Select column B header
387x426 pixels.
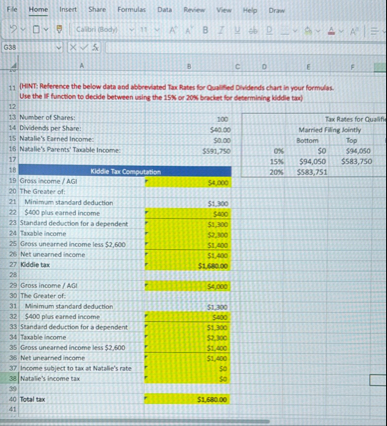click(x=189, y=66)
